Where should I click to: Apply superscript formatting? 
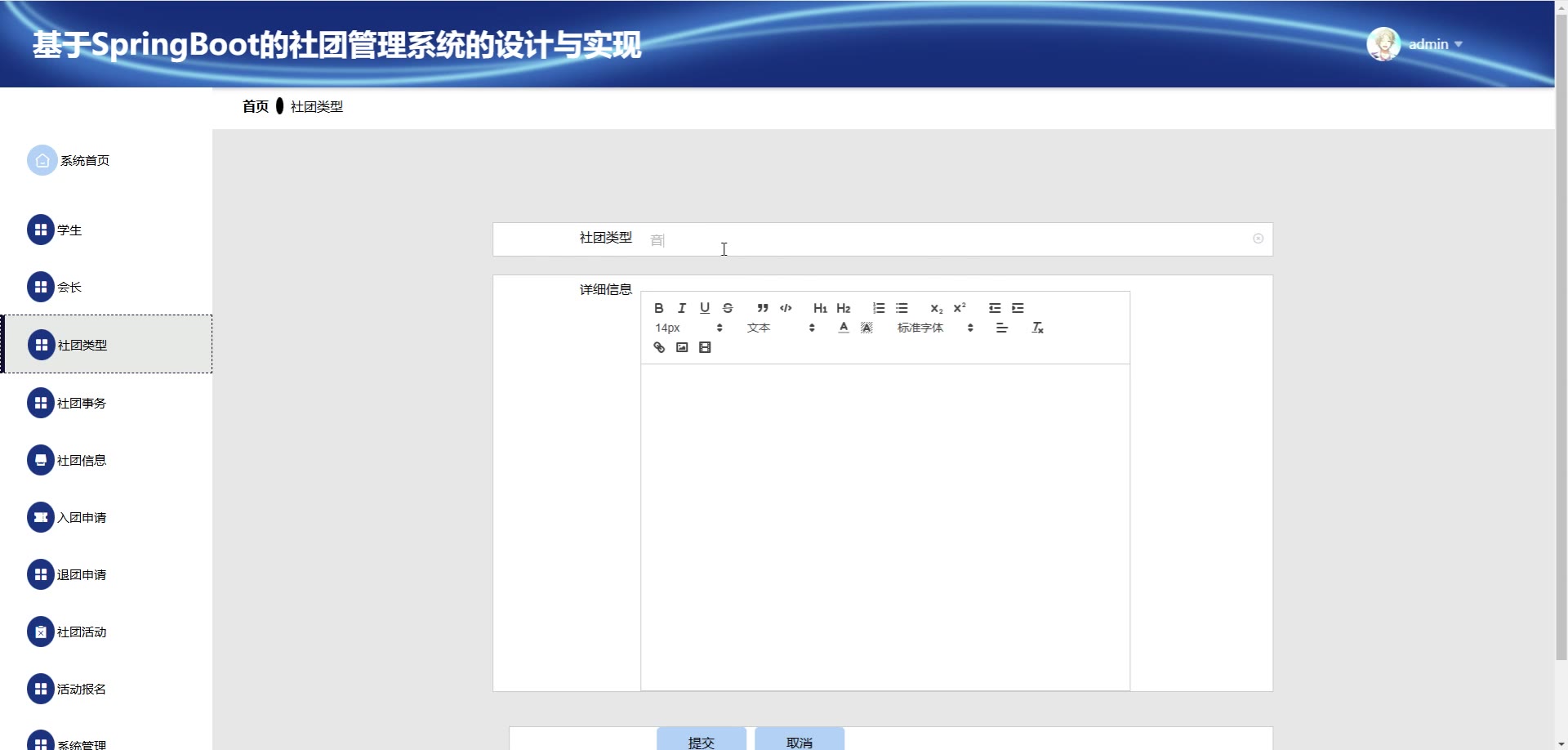[960, 308]
